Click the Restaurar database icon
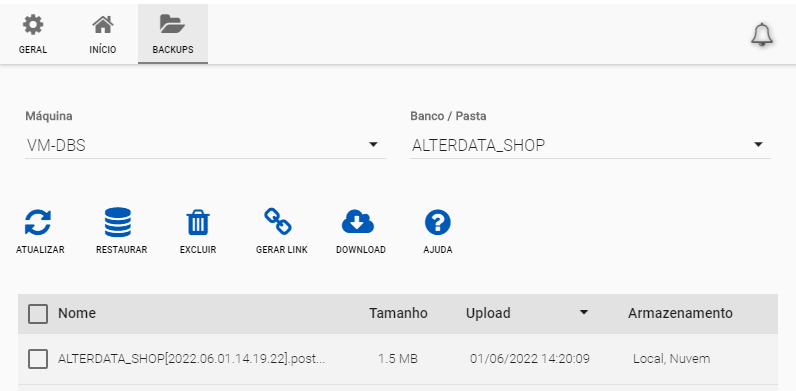 tap(118, 222)
